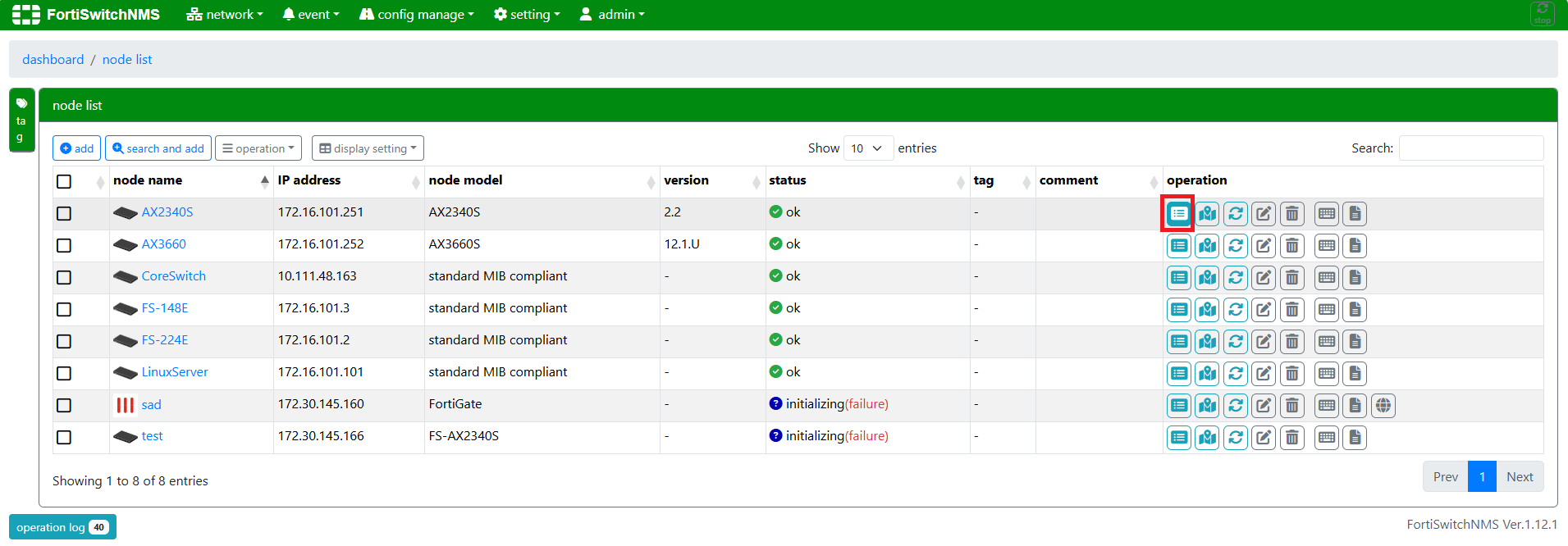Open the document icon for the sad node
The image size is (1568, 546).
pyautogui.click(x=1355, y=406)
